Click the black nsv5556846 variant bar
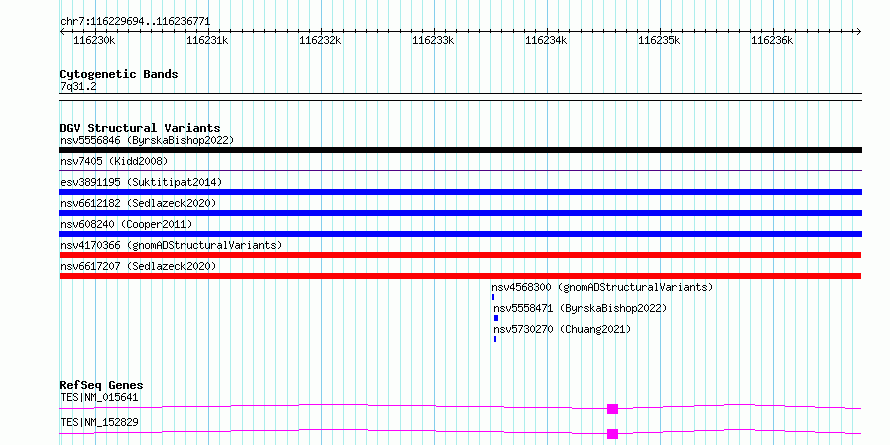This screenshot has width=890, height=445. (x=460, y=150)
